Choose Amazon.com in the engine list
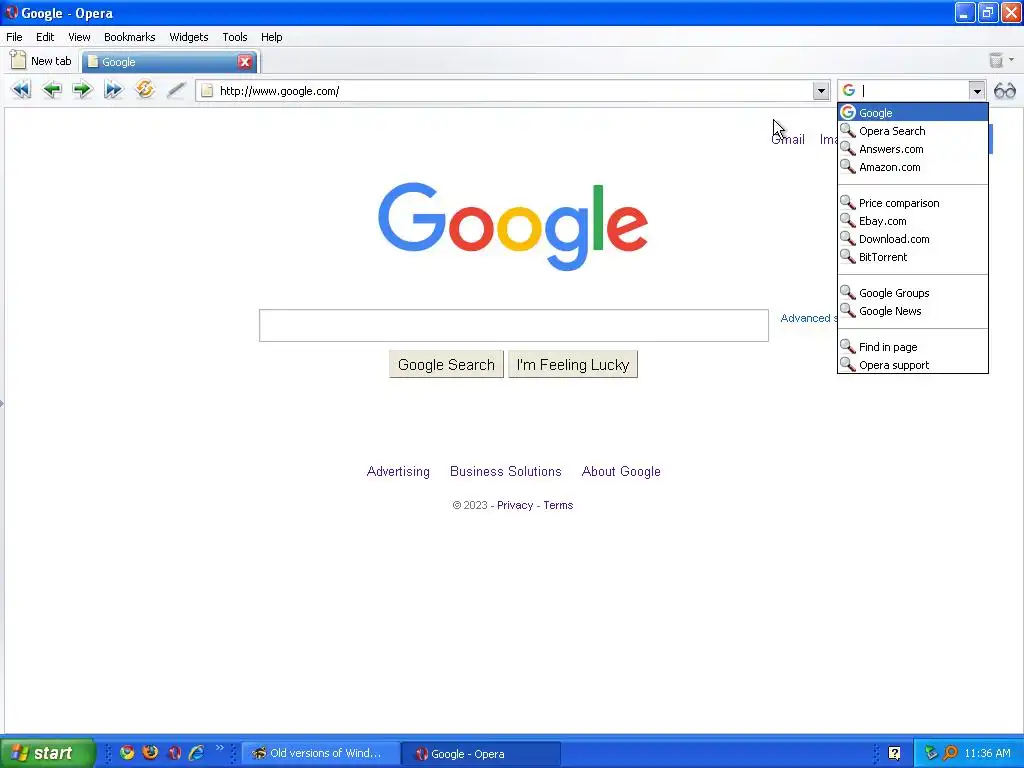The width and height of the screenshot is (1024, 768). click(913, 167)
